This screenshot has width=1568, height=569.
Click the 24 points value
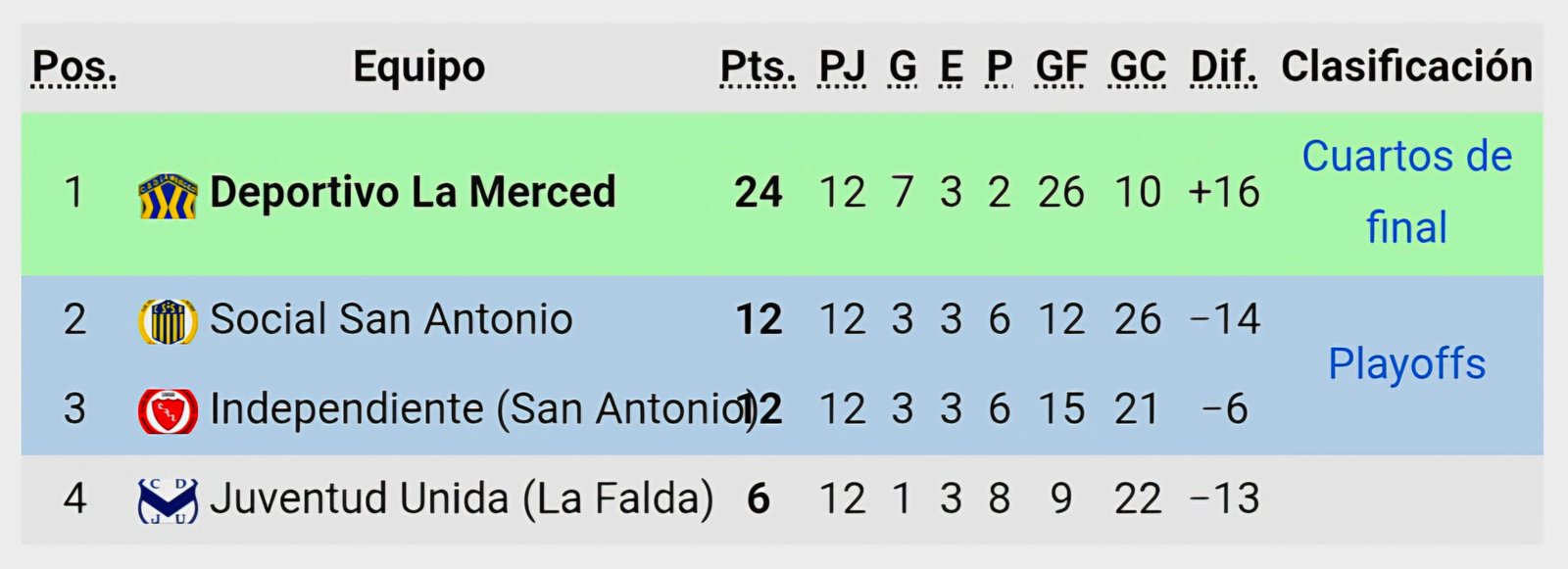coord(759,192)
